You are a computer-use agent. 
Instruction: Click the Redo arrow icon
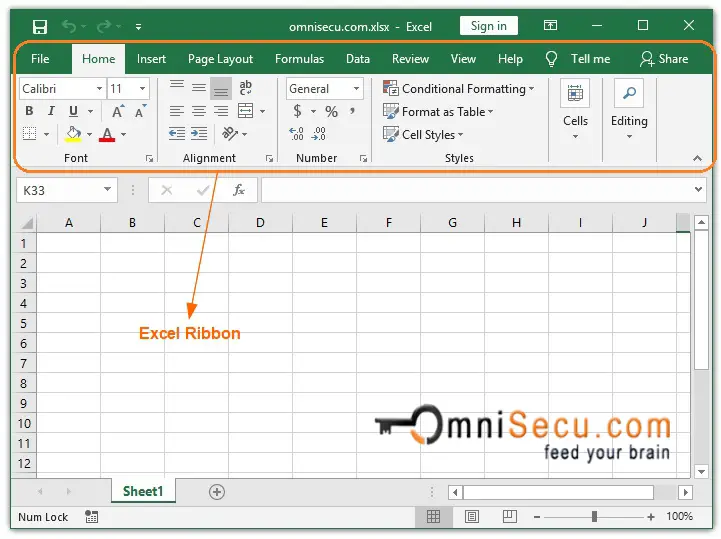coord(104,27)
